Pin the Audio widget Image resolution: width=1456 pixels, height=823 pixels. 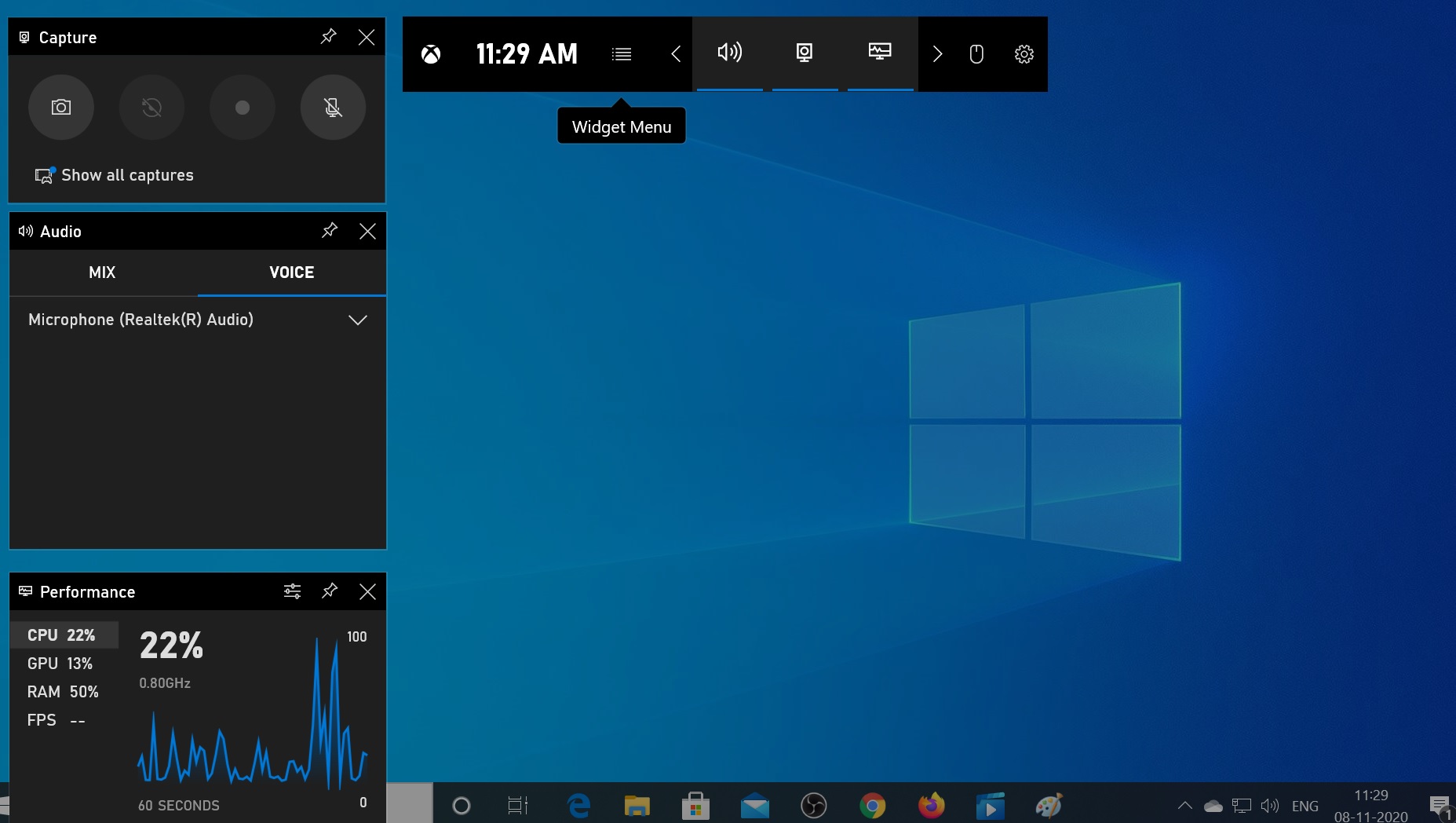pyautogui.click(x=330, y=231)
